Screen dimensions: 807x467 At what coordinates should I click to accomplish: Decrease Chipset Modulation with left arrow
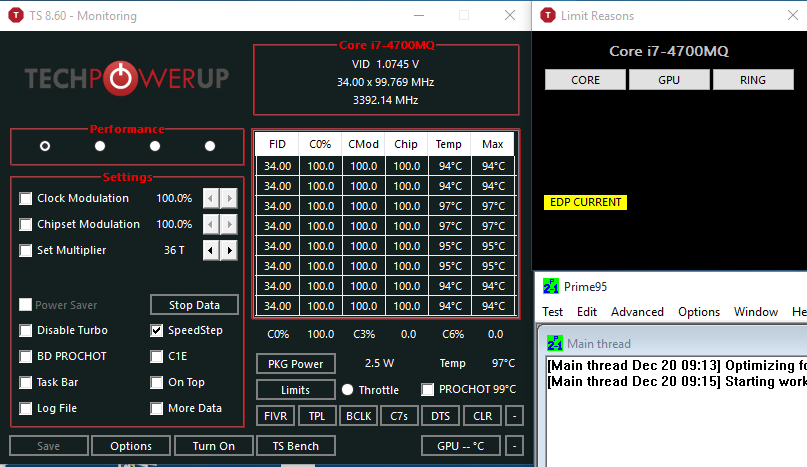click(x=210, y=224)
